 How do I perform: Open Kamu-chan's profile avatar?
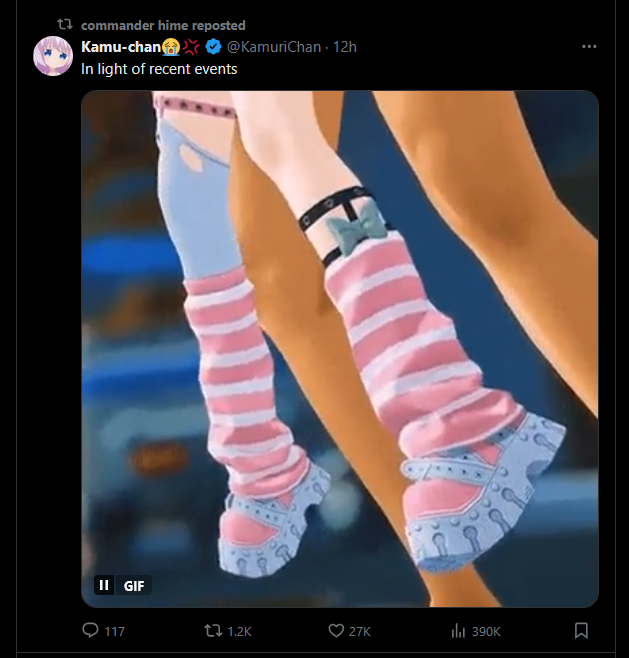(x=53, y=56)
